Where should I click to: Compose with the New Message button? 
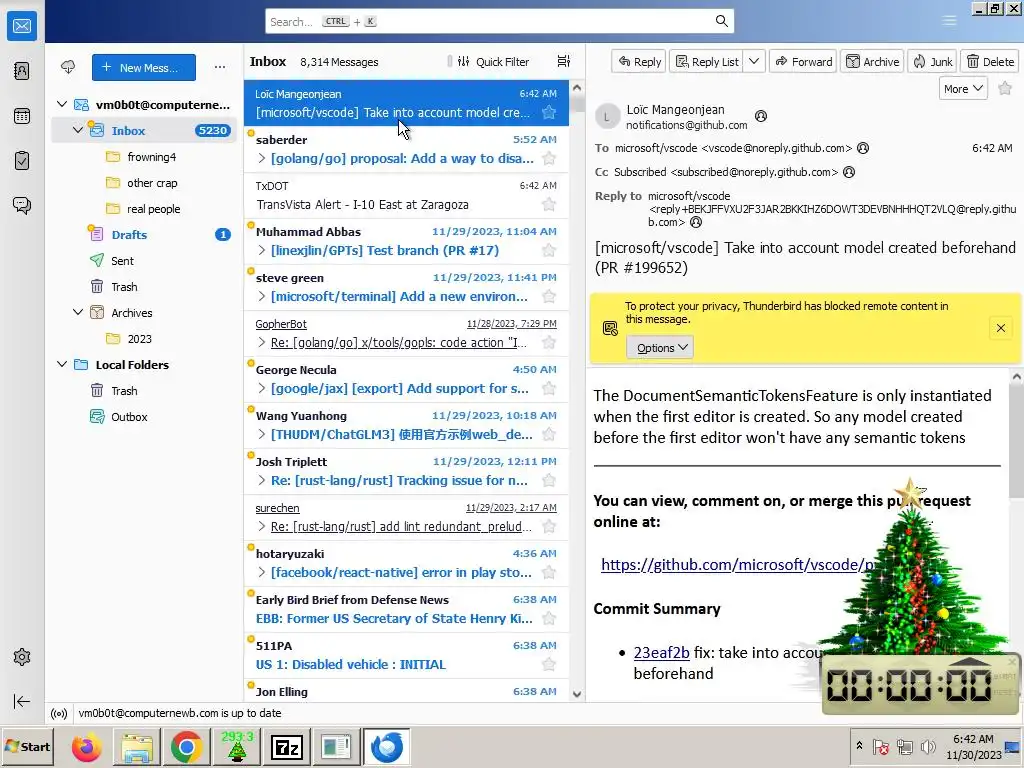pos(144,67)
